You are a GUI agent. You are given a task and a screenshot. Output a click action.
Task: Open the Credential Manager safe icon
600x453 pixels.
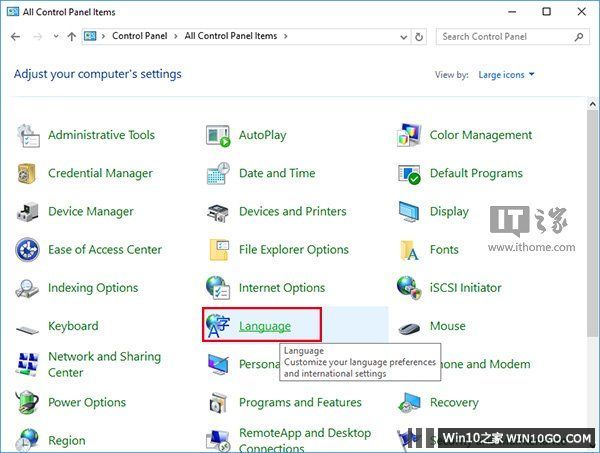pos(27,173)
